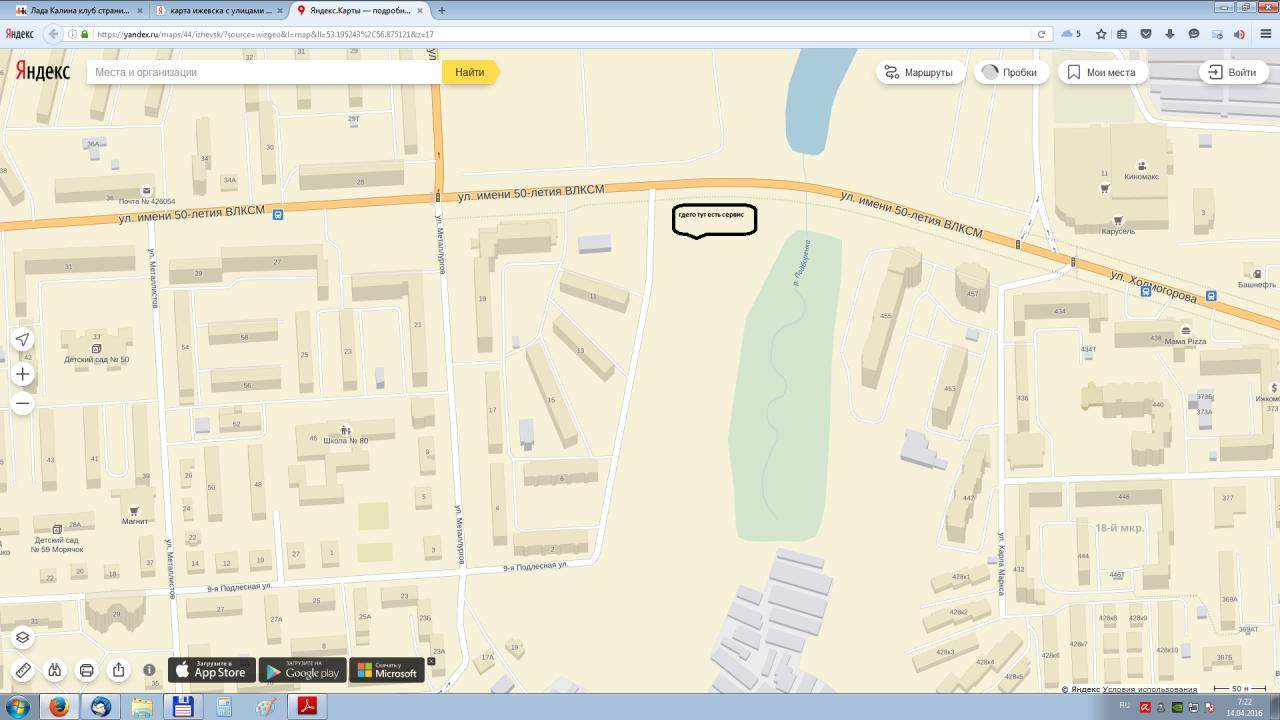Open the map layers selector

[x=23, y=638]
